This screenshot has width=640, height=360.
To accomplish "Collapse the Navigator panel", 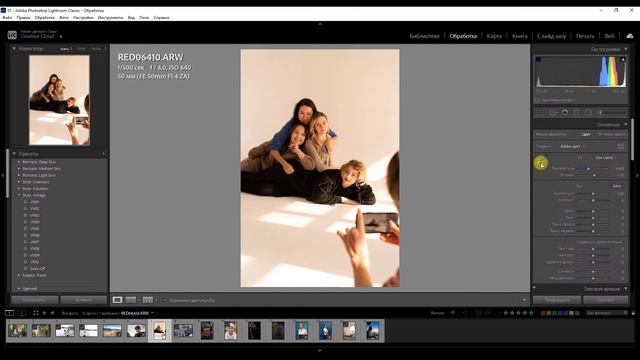I will point(14,49).
